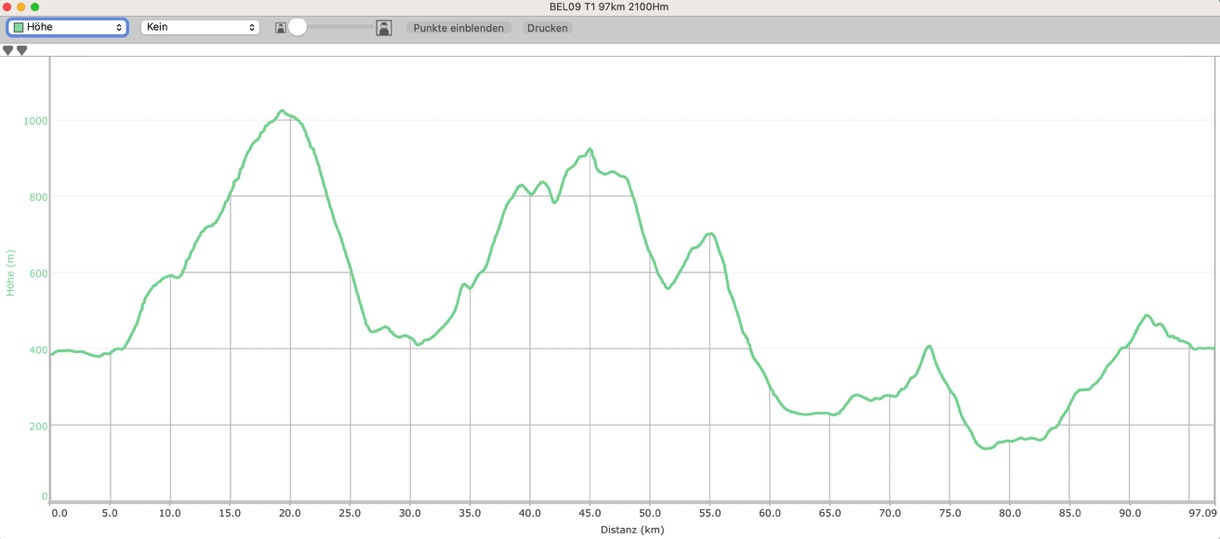Click the 85.0 distance axis label
The width and height of the screenshot is (1220, 539).
click(1070, 513)
